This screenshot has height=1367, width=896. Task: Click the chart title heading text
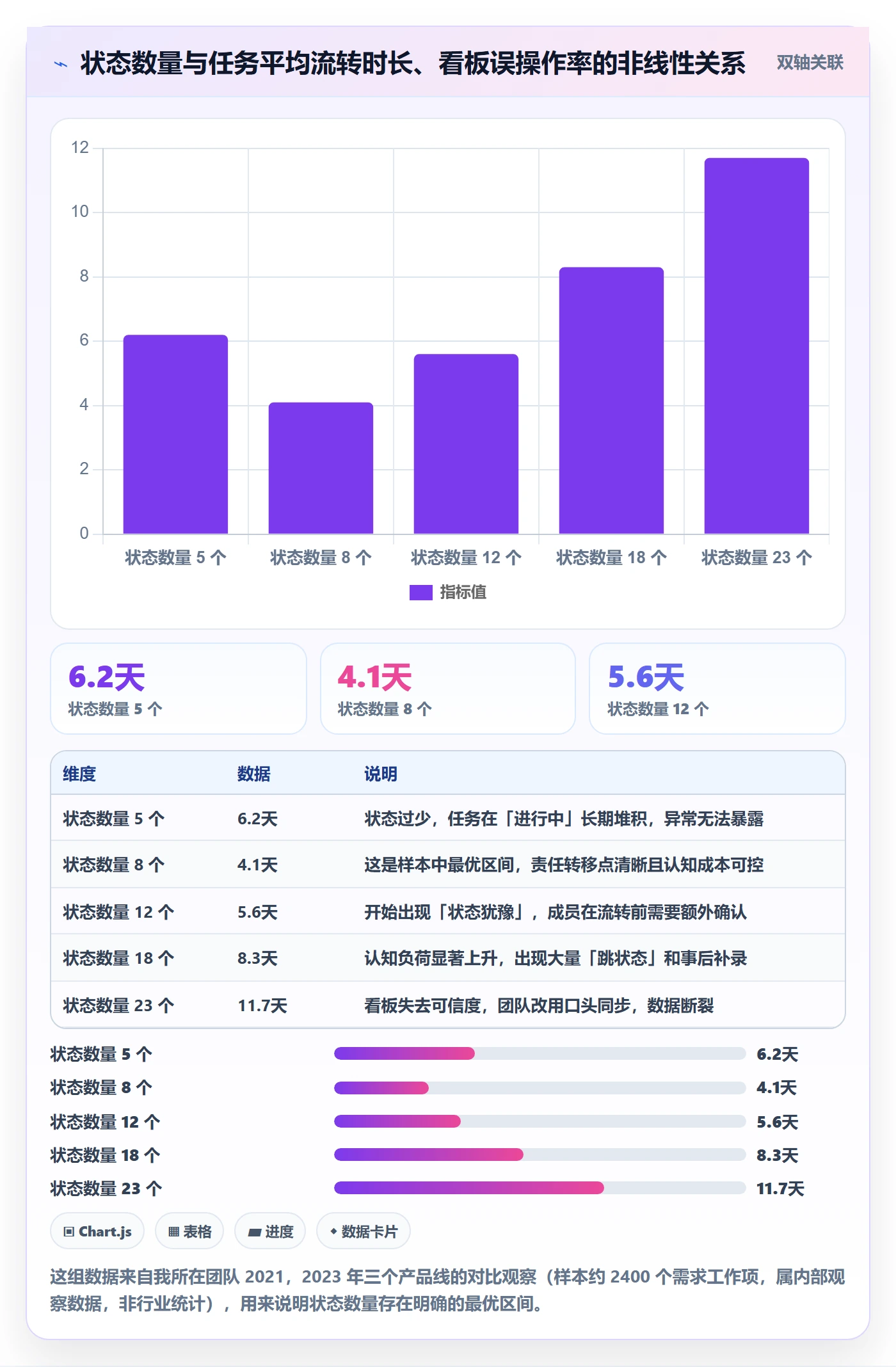[413, 63]
